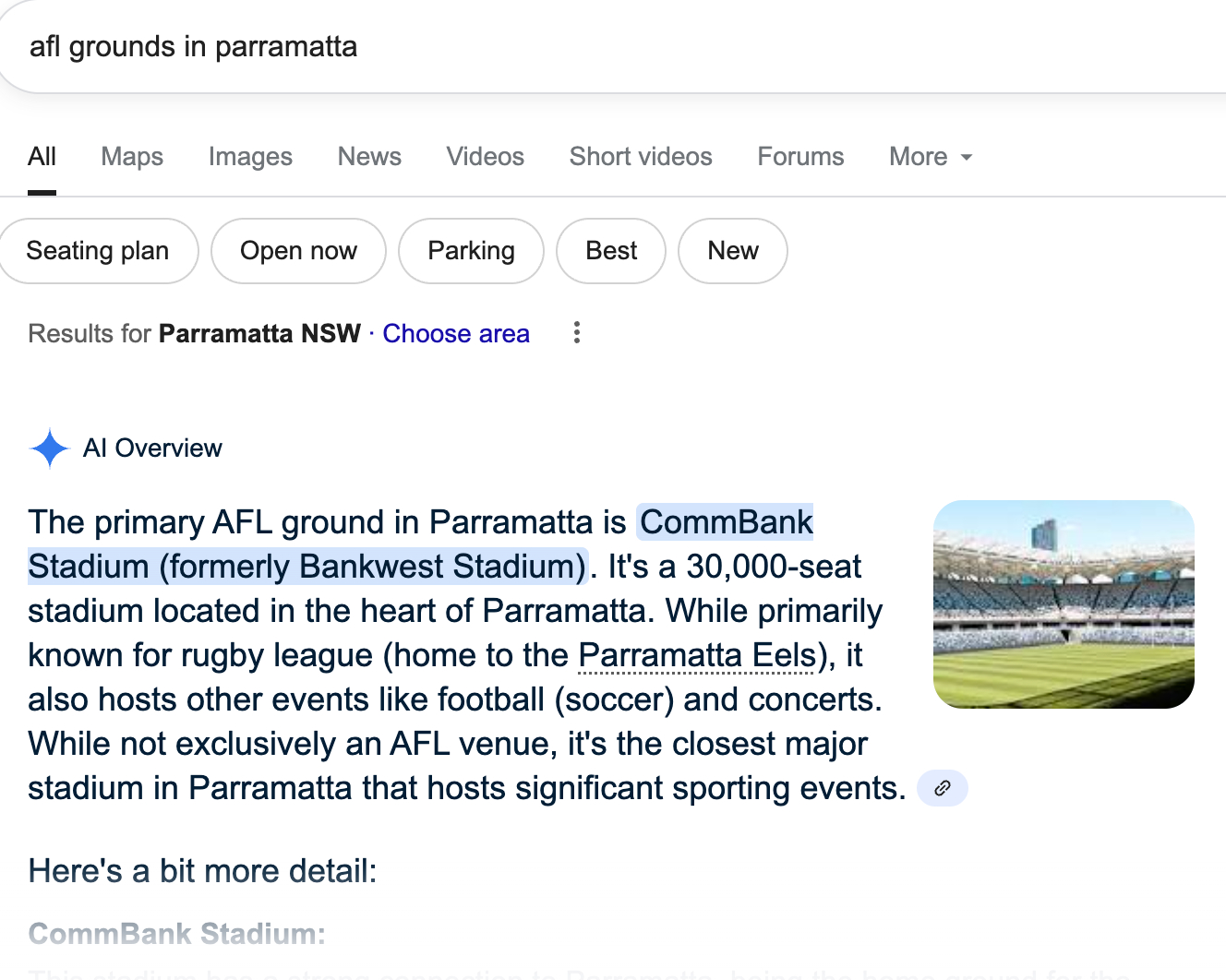
Task: Toggle the Open now filter chip
Action: point(298,251)
